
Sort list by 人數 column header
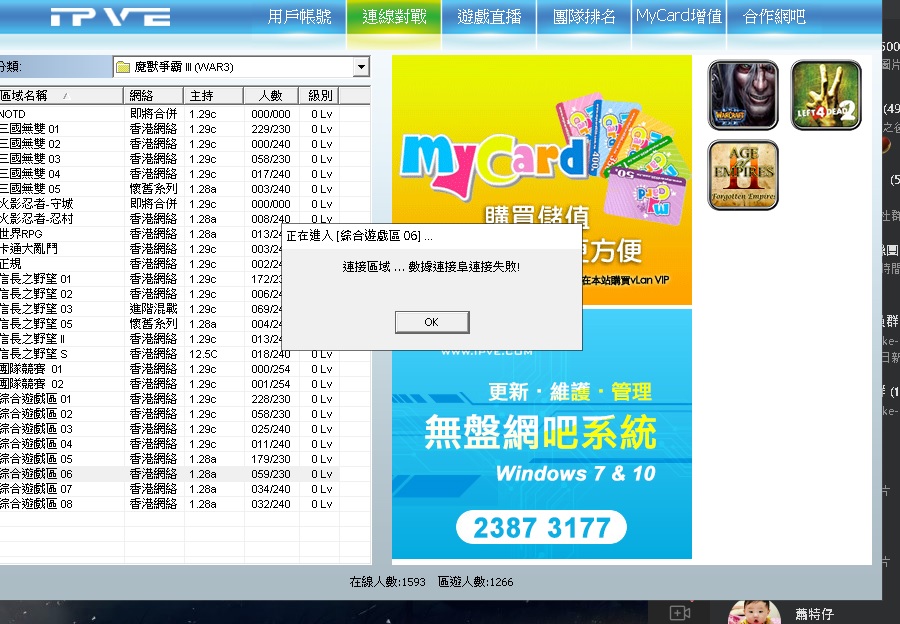(x=270, y=96)
